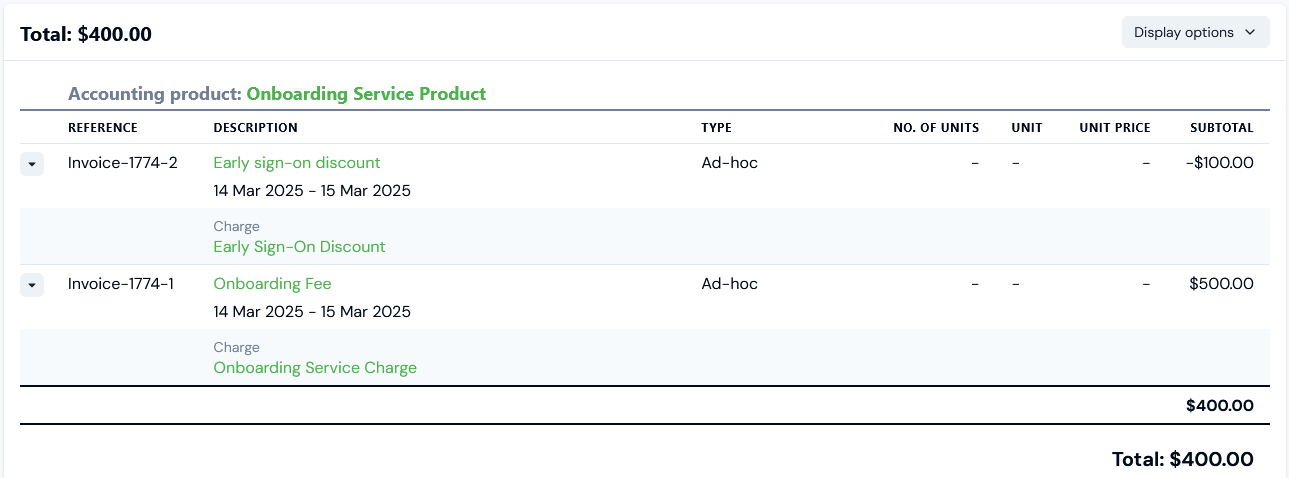Click the Subtotal column header
Image resolution: width=1289 pixels, height=478 pixels.
(x=1221, y=128)
